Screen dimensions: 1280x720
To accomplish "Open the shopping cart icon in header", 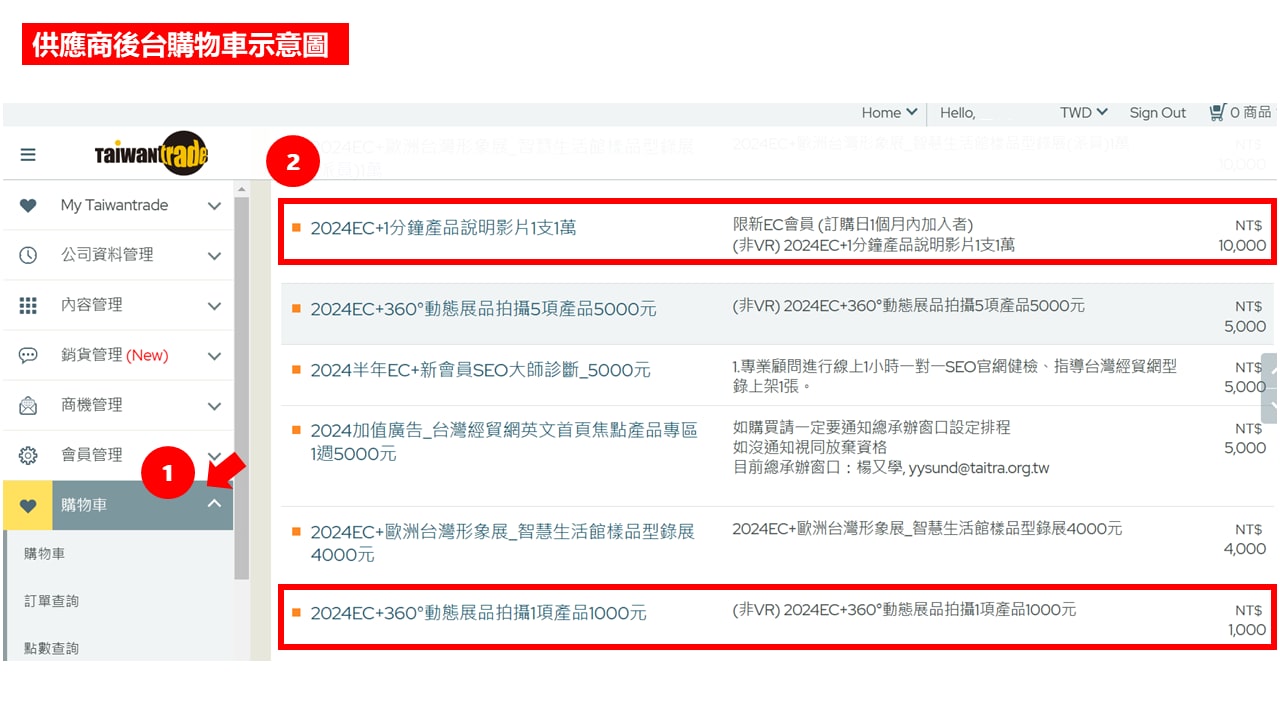I will 1217,112.
